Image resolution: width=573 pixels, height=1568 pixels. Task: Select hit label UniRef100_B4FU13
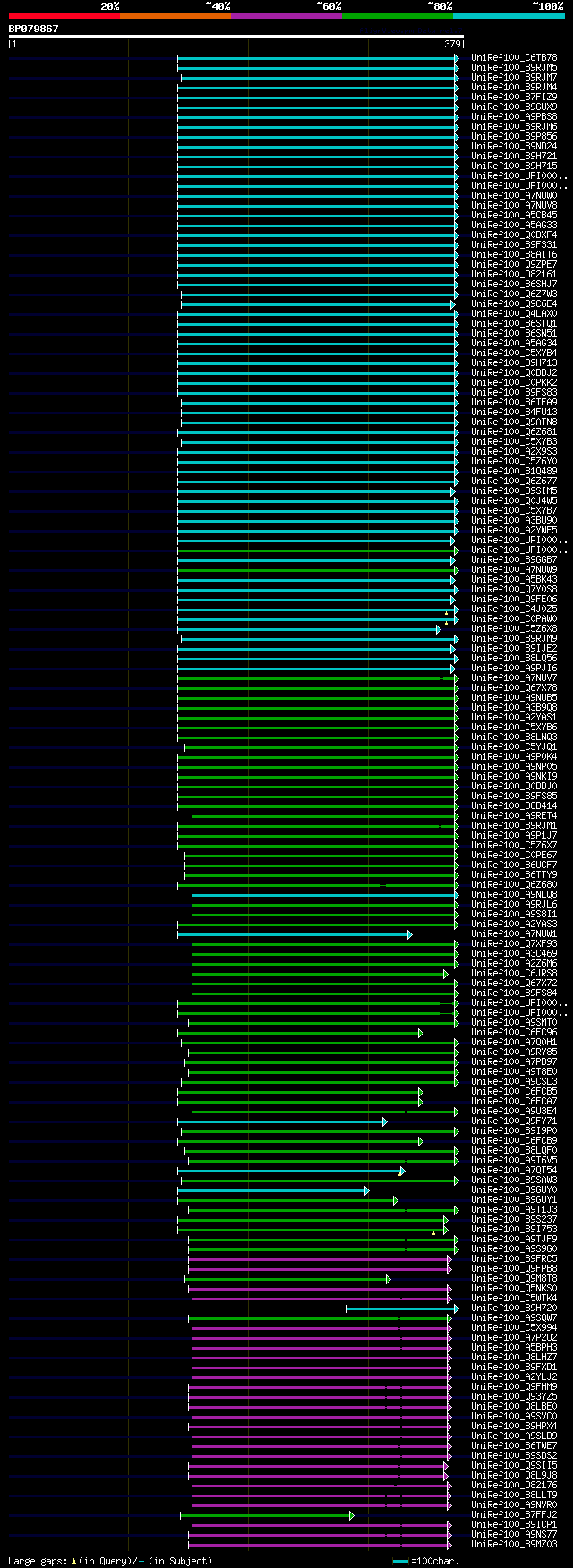(514, 413)
